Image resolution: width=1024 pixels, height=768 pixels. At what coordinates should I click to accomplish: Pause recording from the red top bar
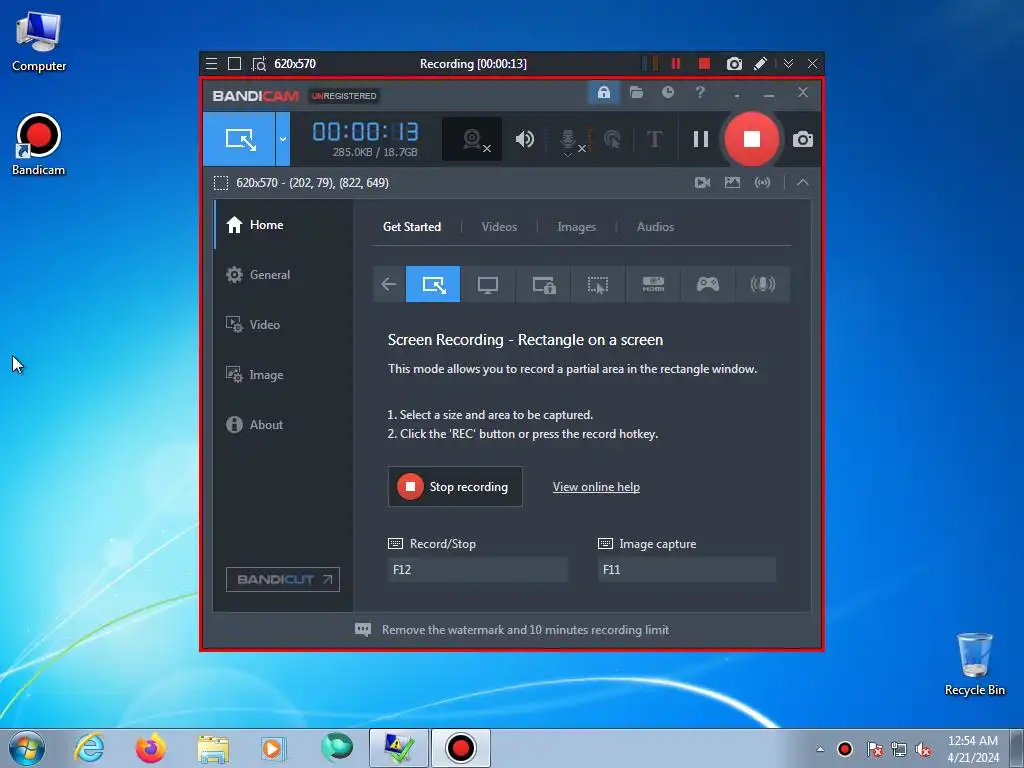tap(676, 63)
